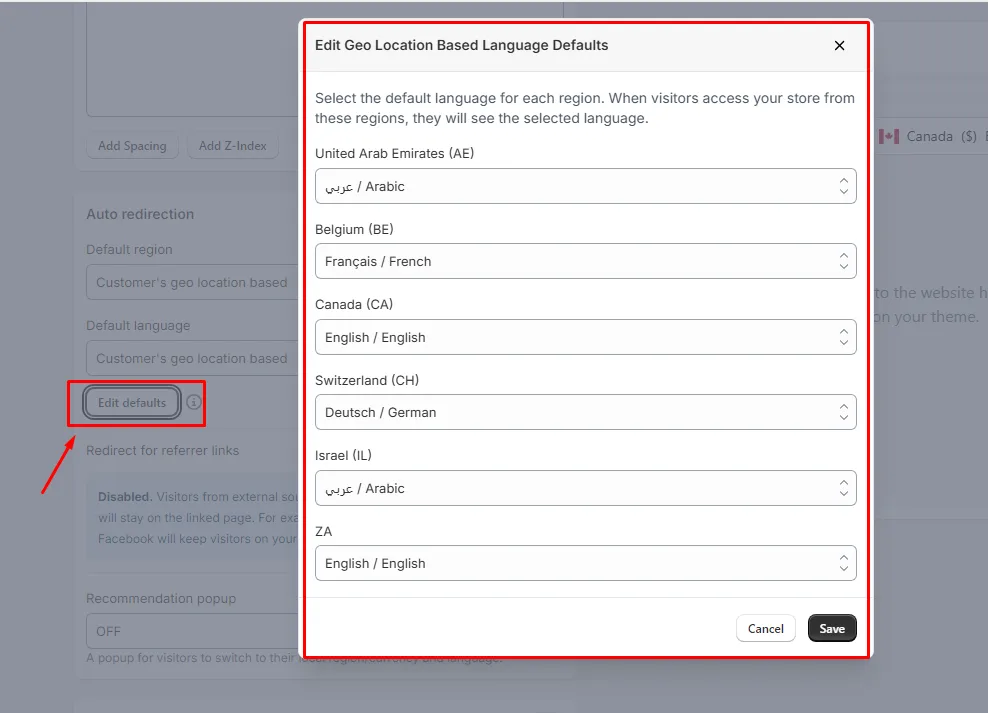Click 'Redirect for referrer links' label
Viewport: 988px width, 713px height.
163,450
